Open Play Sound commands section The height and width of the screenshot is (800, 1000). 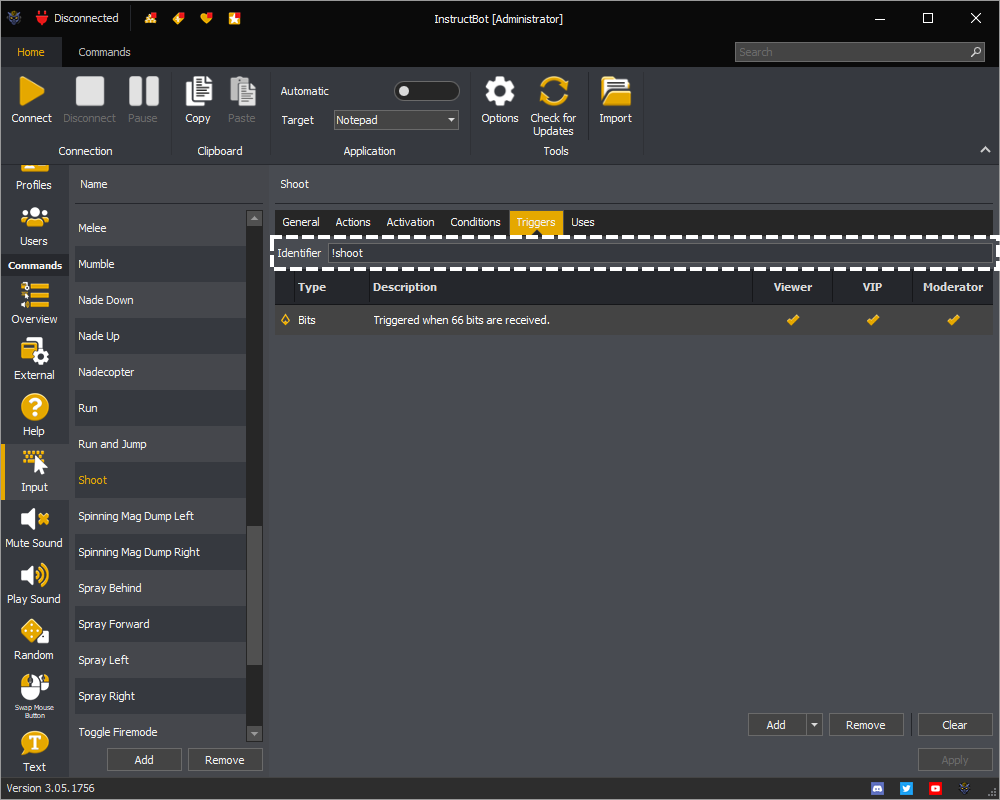[x=34, y=584]
